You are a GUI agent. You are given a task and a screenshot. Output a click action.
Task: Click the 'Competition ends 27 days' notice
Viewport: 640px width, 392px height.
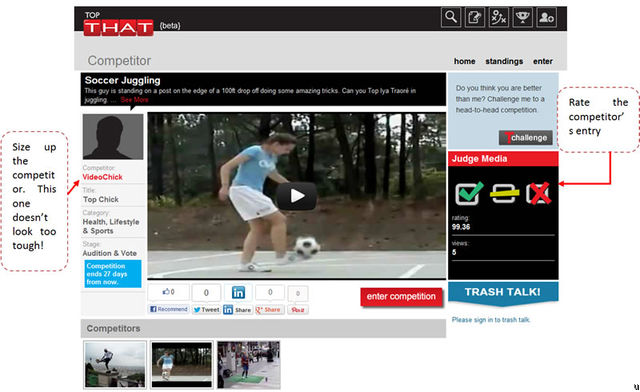(113, 274)
